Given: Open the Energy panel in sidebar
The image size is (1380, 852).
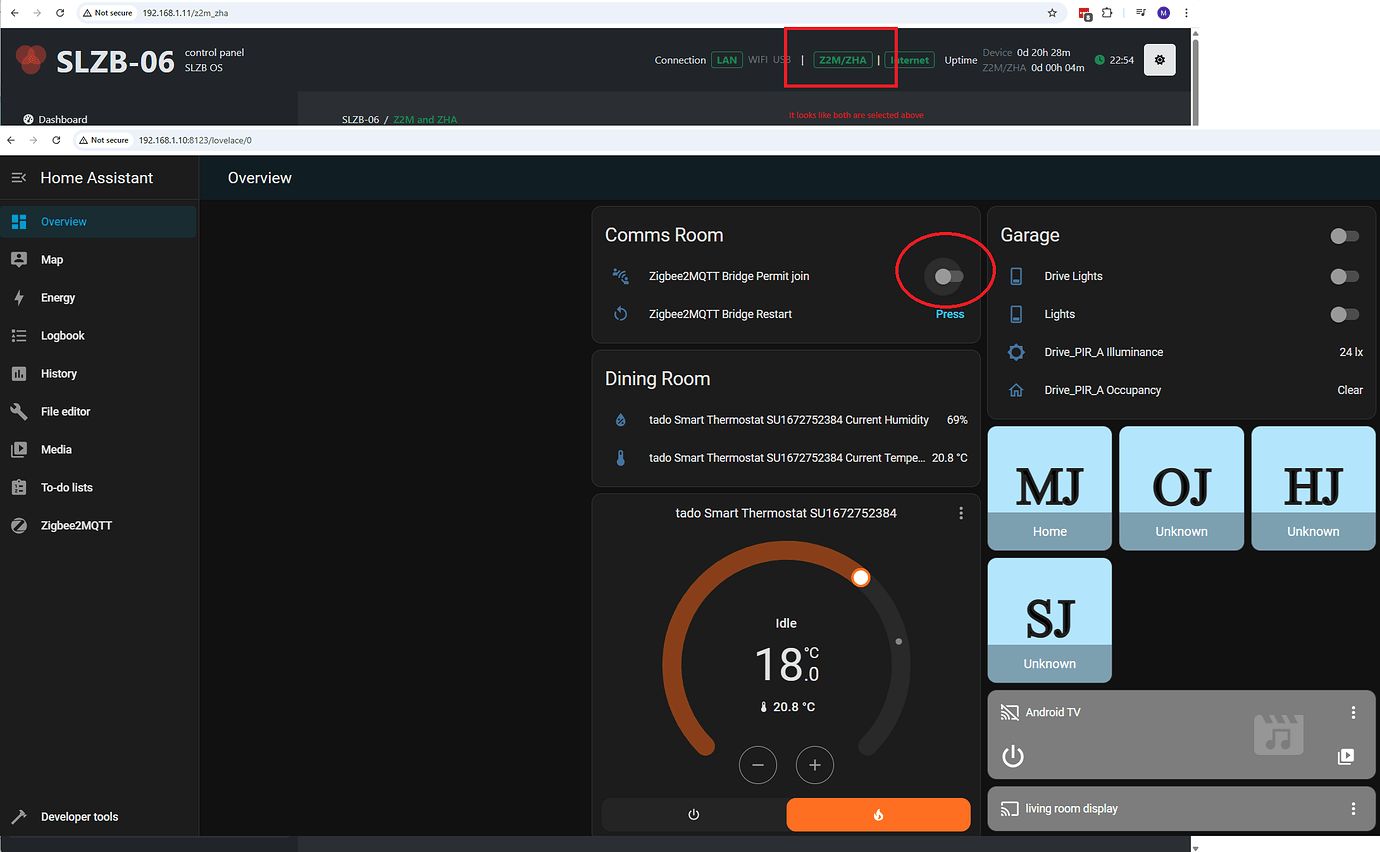Looking at the screenshot, I should pyautogui.click(x=98, y=298).
